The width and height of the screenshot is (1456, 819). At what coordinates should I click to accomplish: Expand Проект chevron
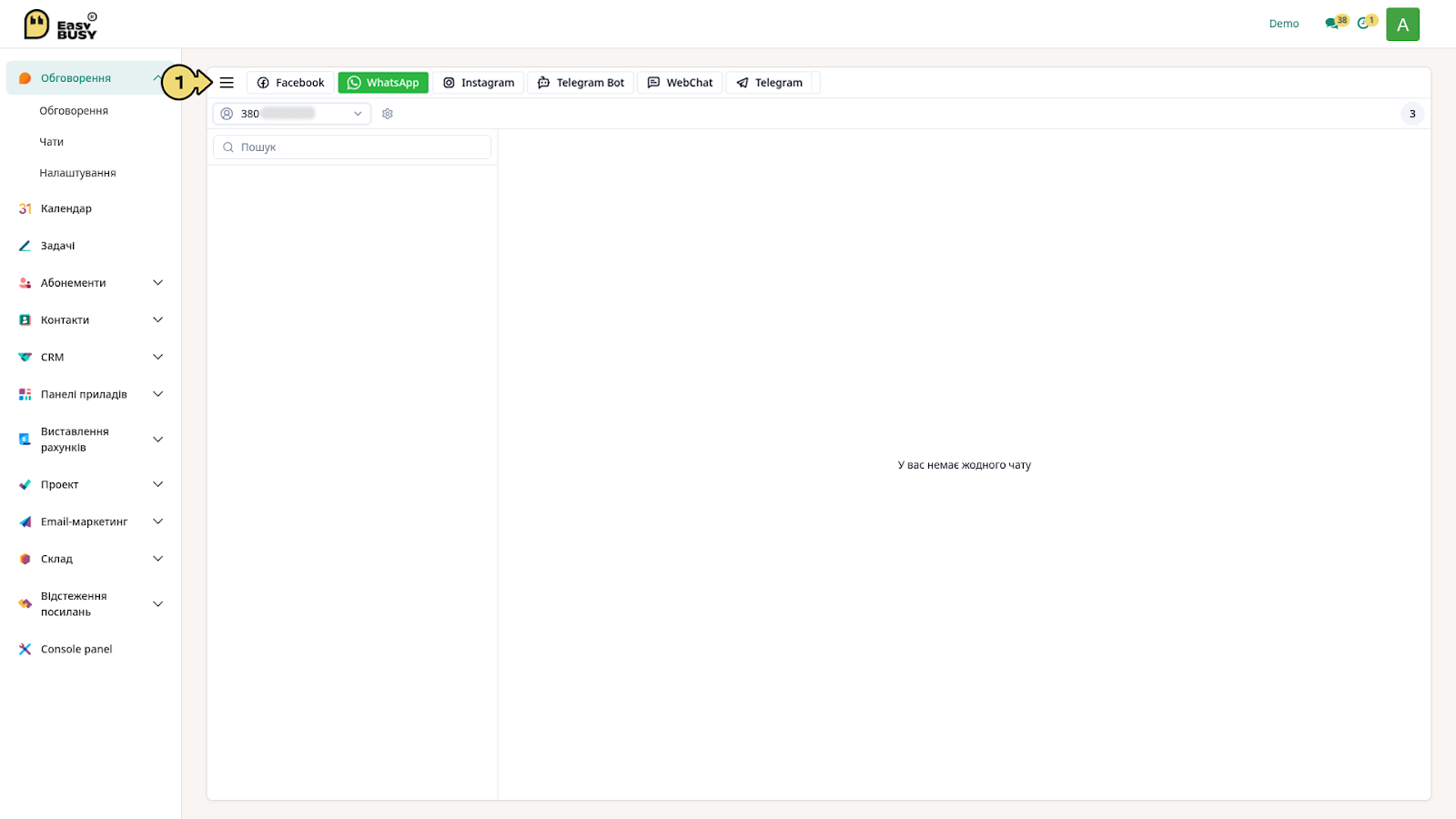tap(157, 484)
